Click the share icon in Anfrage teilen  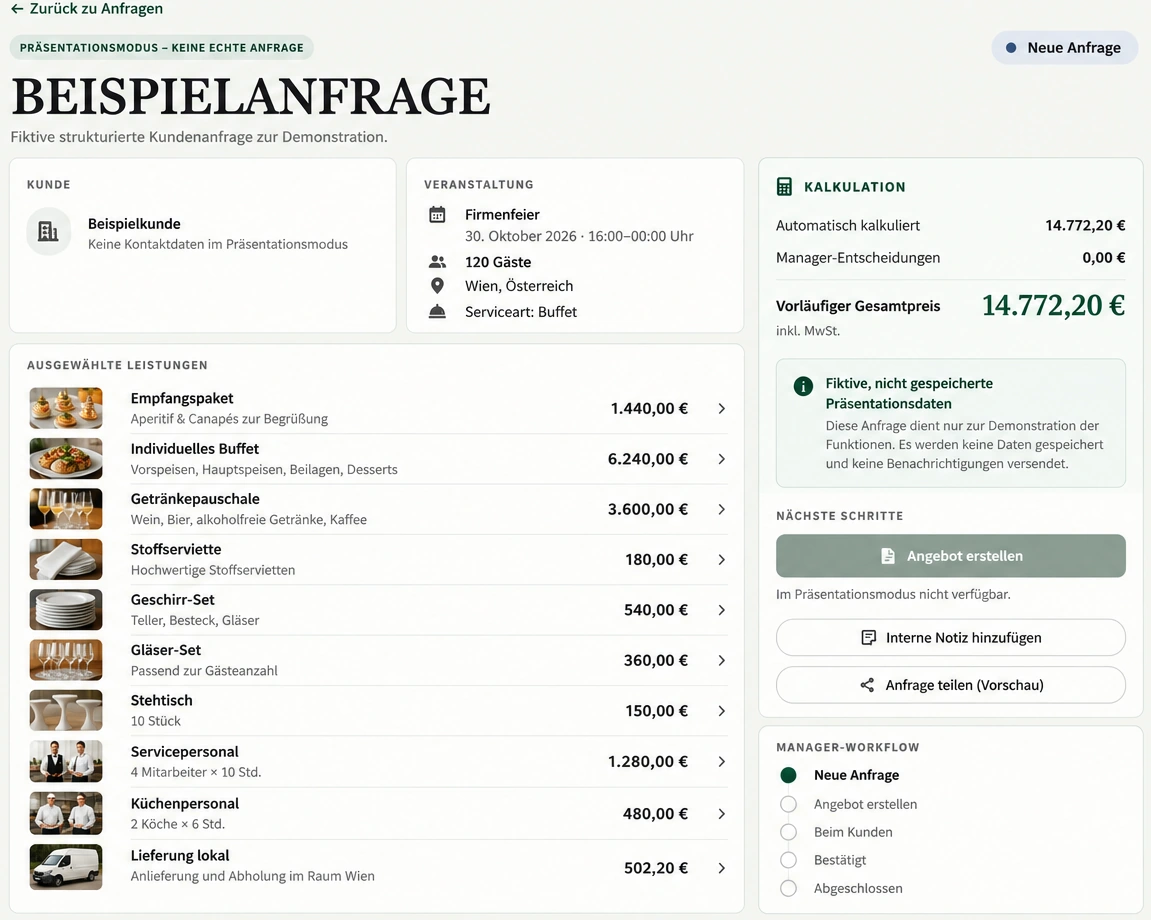click(867, 685)
